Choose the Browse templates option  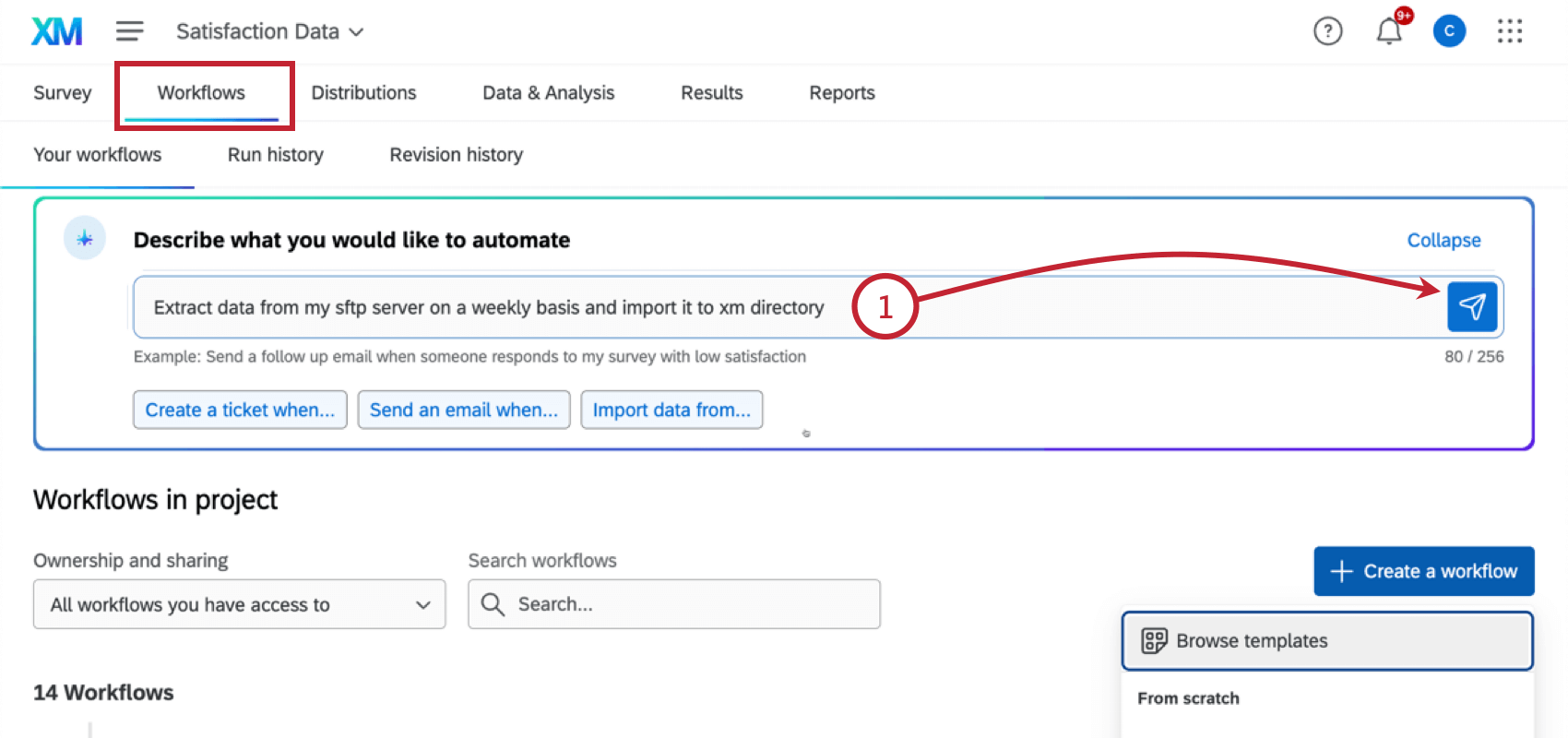(x=1326, y=641)
